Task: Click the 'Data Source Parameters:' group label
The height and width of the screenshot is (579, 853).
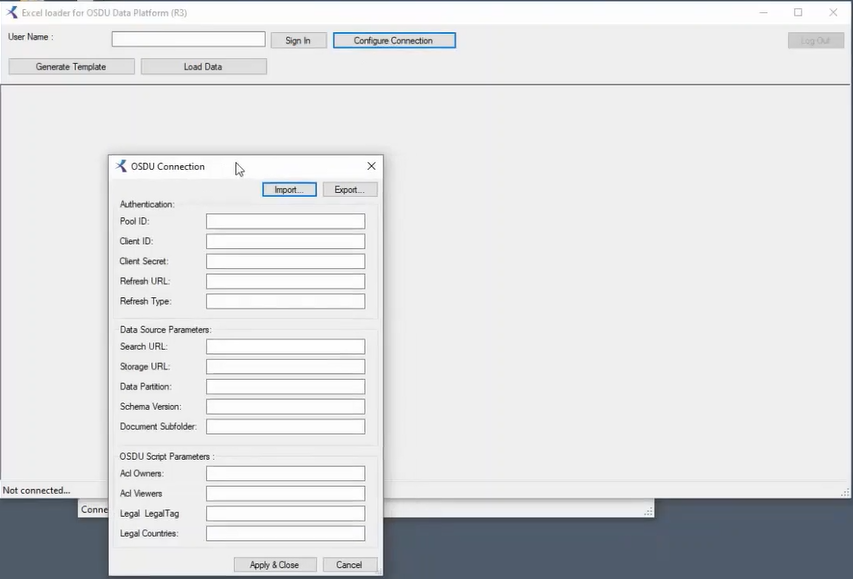Action: click(x=165, y=330)
